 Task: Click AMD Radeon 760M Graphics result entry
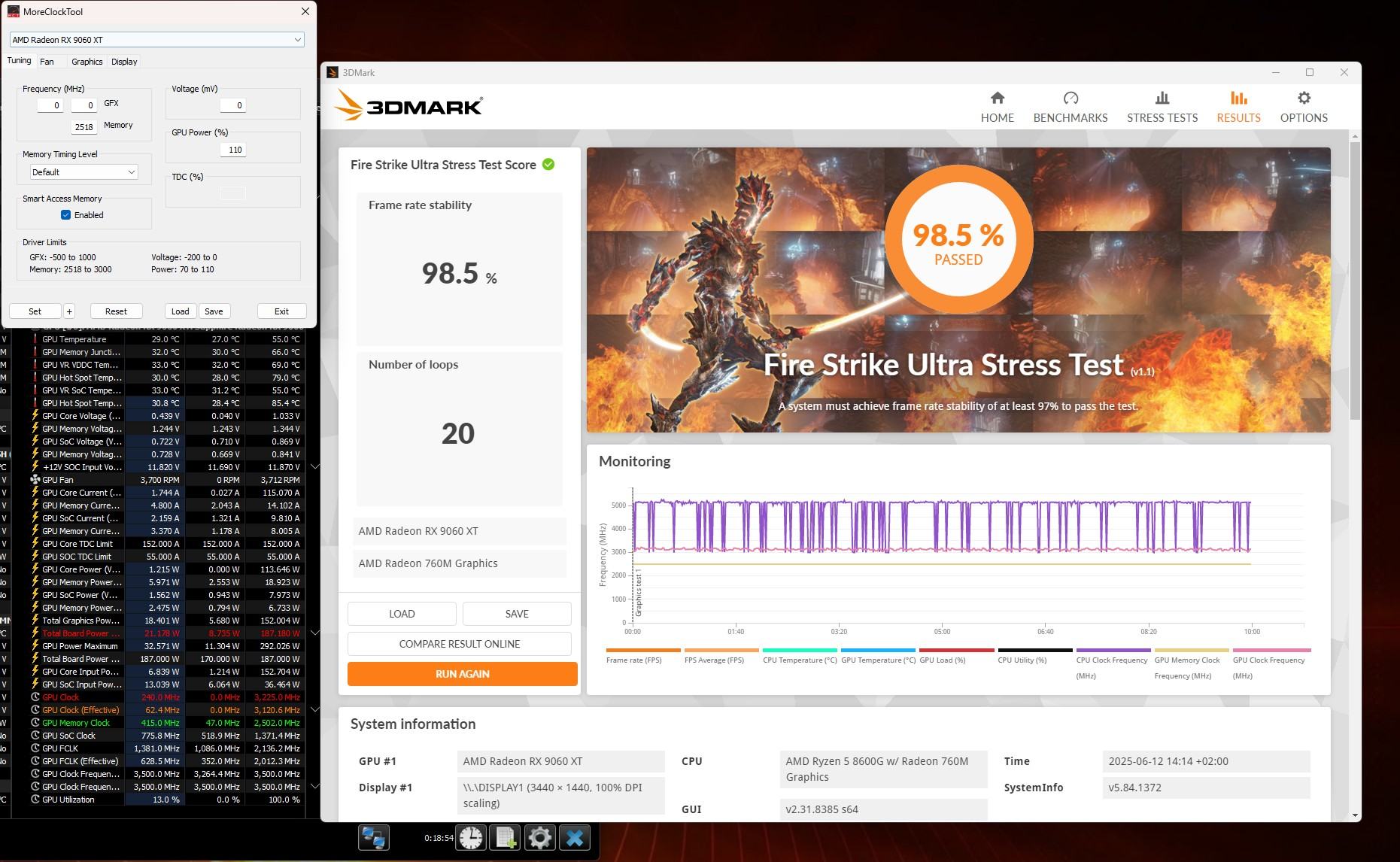click(460, 563)
